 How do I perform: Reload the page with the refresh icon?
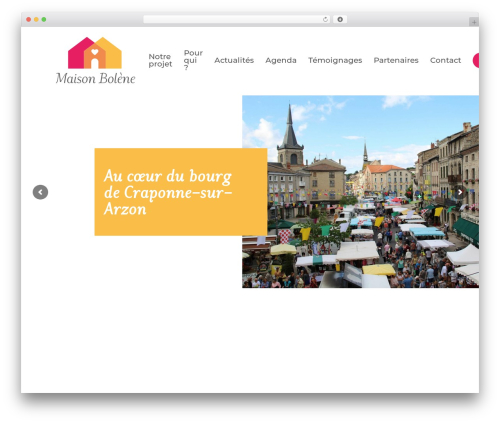tap(325, 20)
